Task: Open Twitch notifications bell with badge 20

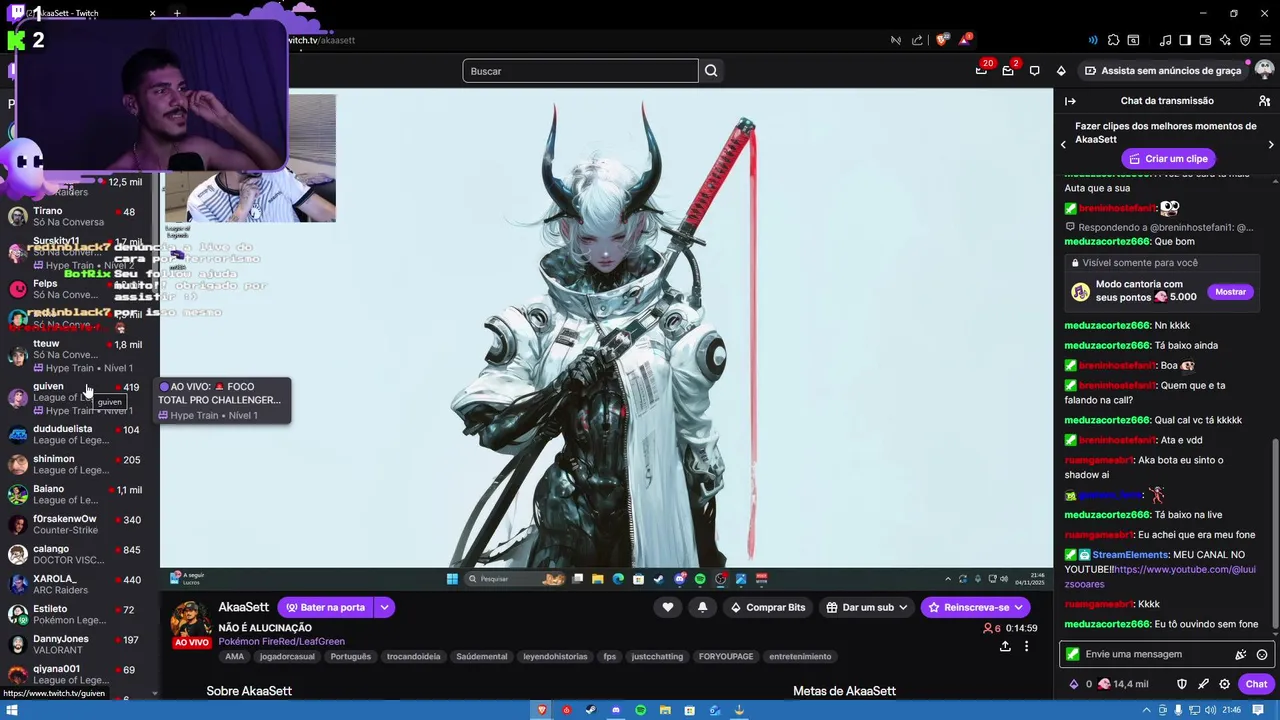Action: point(982,70)
